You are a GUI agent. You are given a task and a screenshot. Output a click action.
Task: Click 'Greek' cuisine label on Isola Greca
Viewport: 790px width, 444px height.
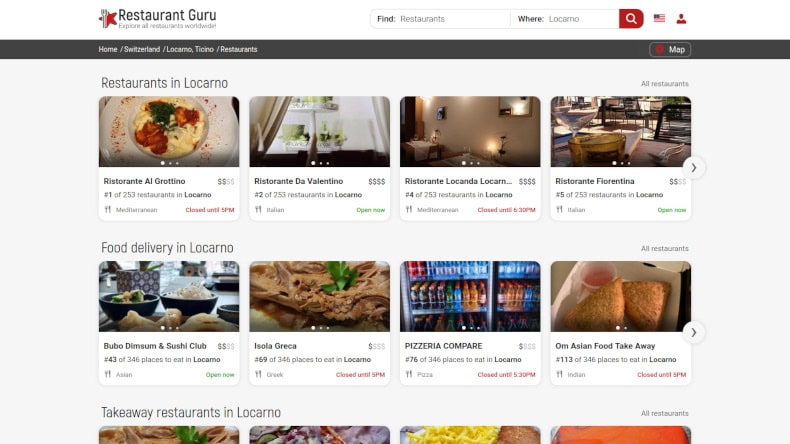click(275, 374)
